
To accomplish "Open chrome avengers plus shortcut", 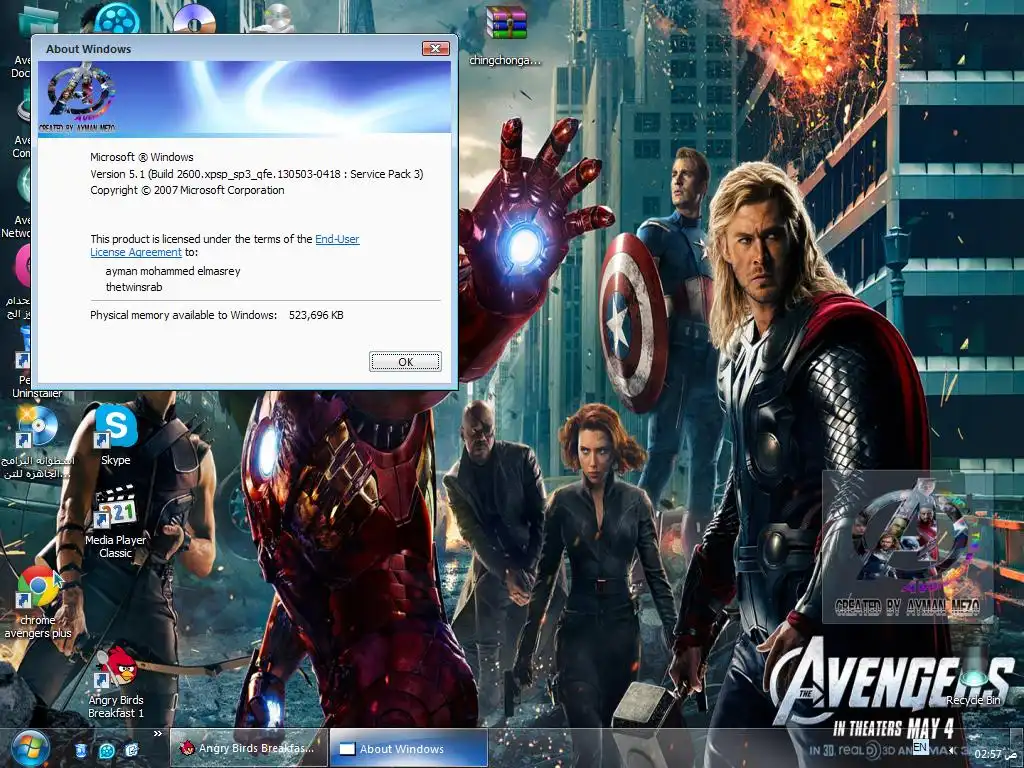I will coord(37,601).
